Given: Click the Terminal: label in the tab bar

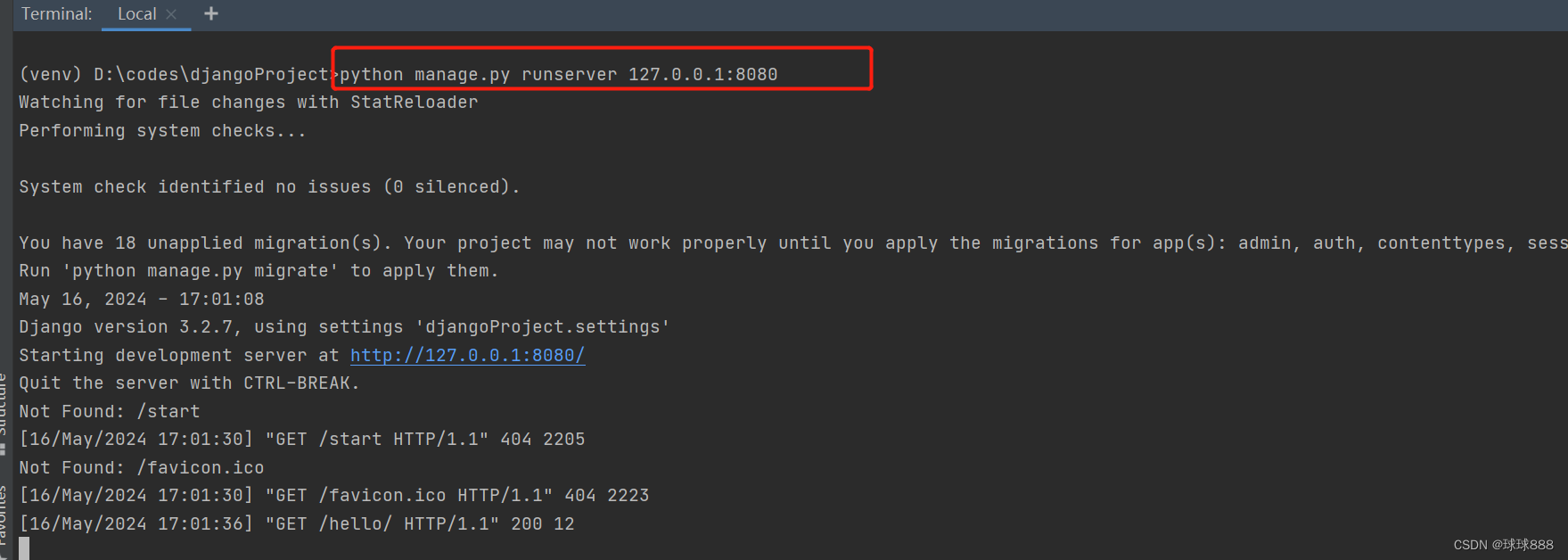Looking at the screenshot, I should (56, 13).
